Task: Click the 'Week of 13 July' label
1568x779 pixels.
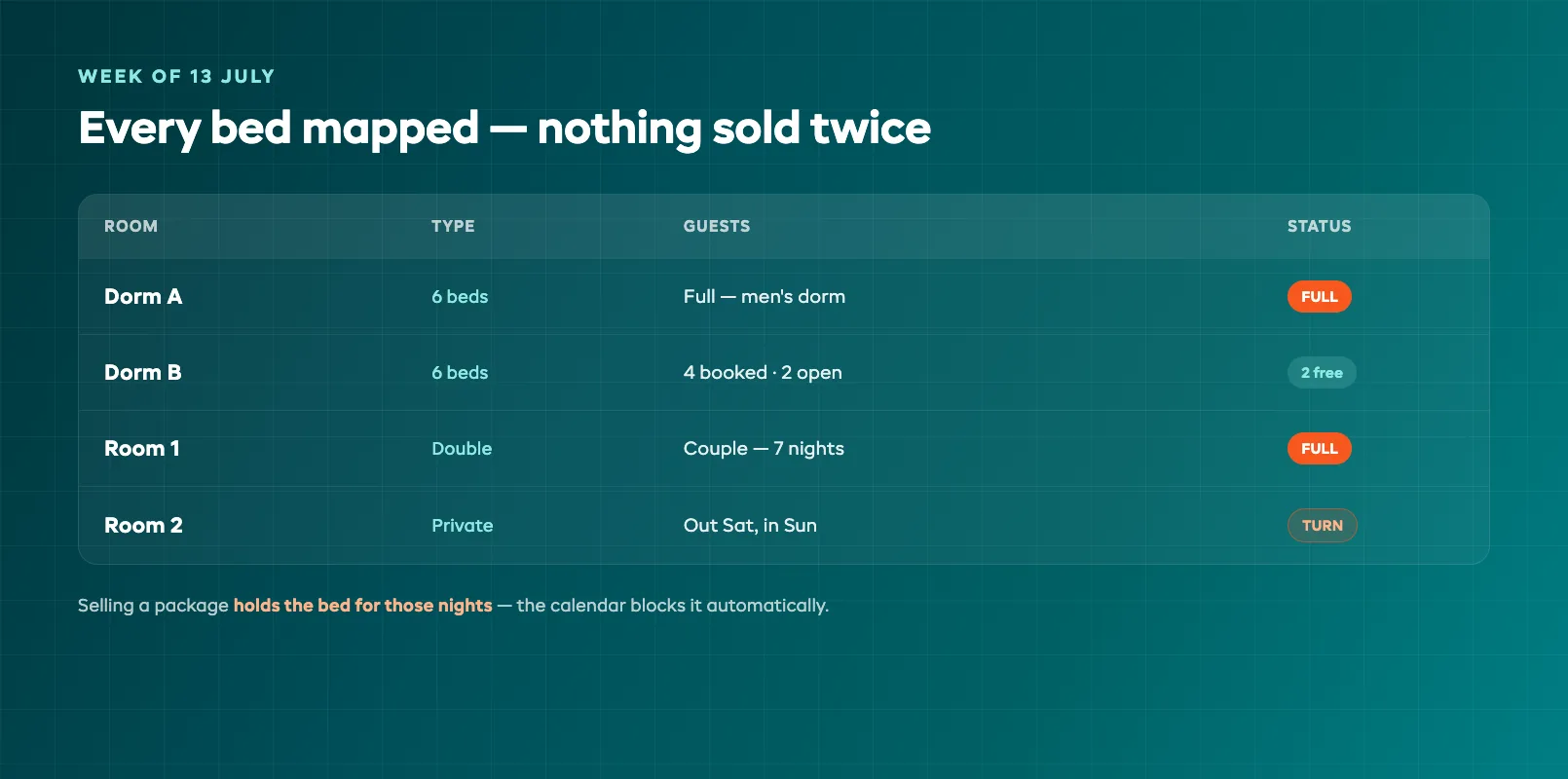Action: pos(176,76)
